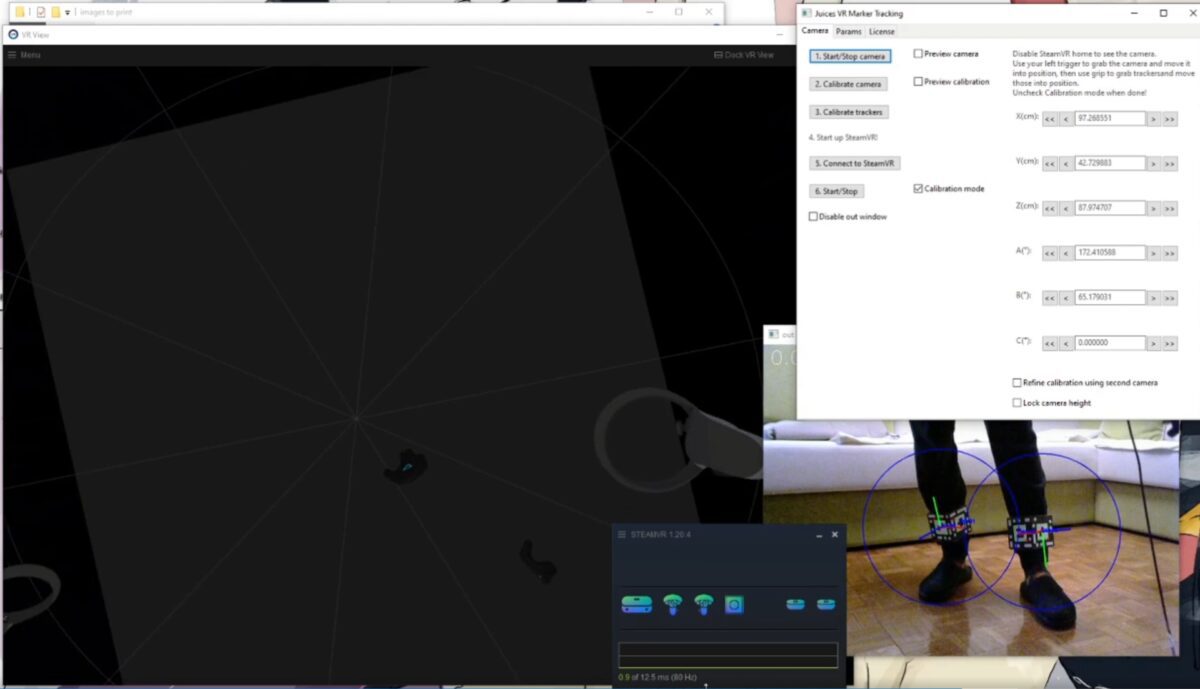The height and width of the screenshot is (689, 1200).
Task: Uncheck the Calibration mode checkbox
Action: click(919, 188)
